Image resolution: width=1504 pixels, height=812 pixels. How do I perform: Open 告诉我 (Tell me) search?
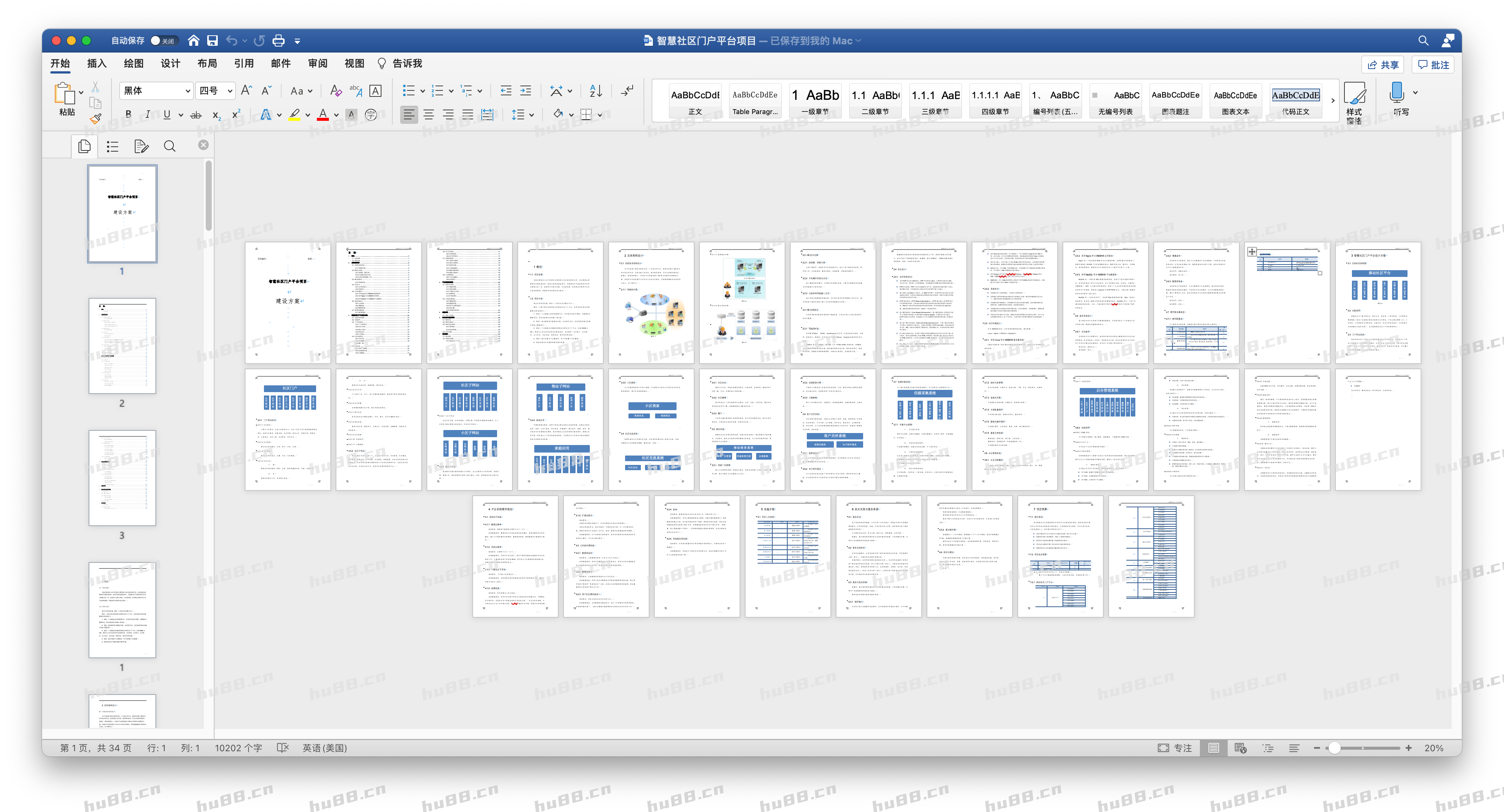coord(400,63)
